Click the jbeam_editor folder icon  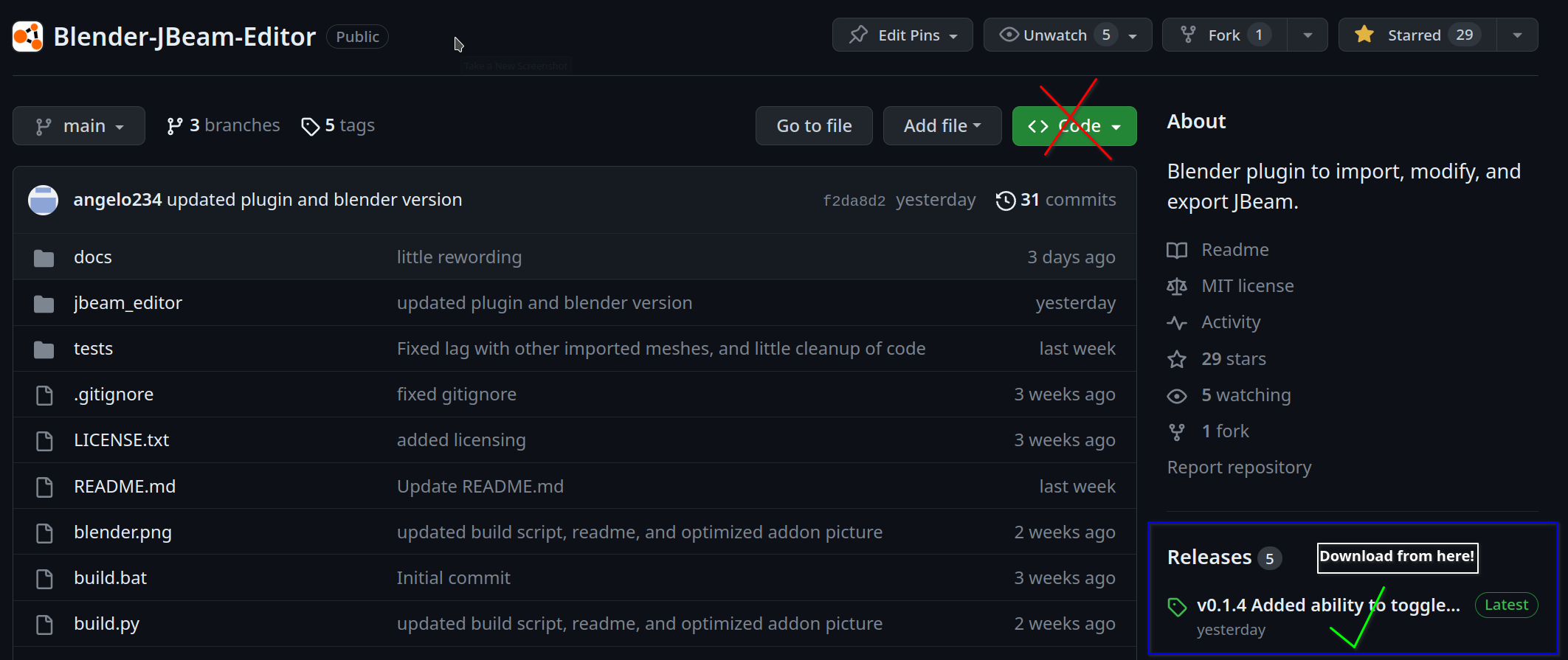pos(44,303)
